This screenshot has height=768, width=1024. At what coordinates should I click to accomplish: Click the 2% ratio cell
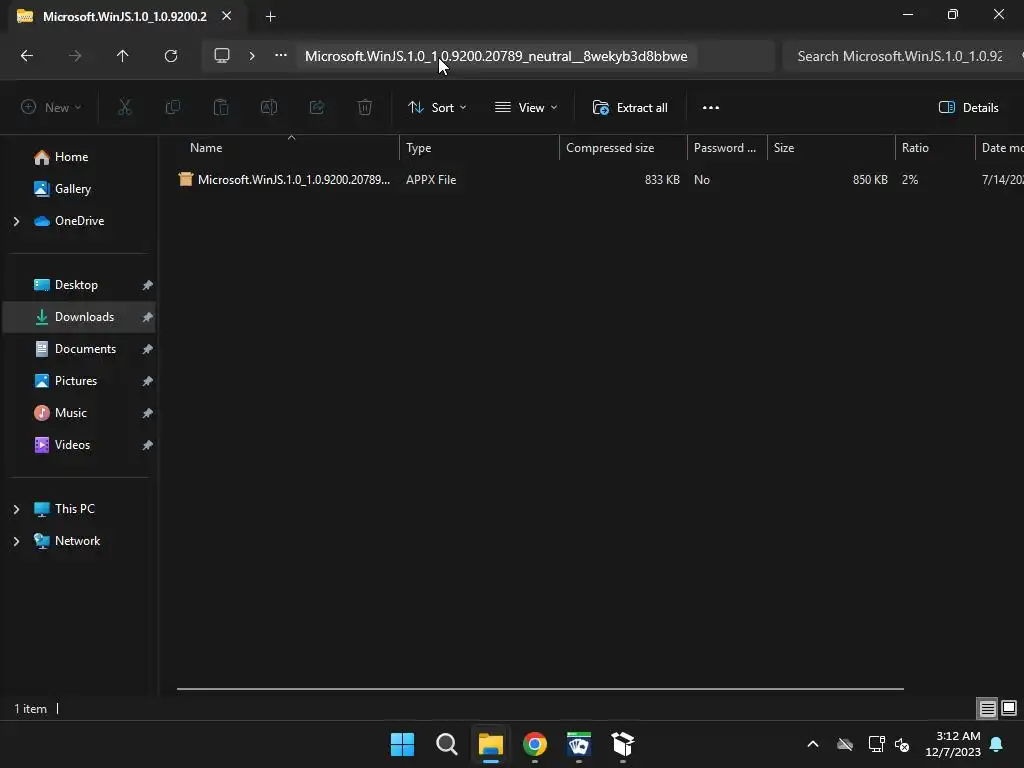point(910,180)
